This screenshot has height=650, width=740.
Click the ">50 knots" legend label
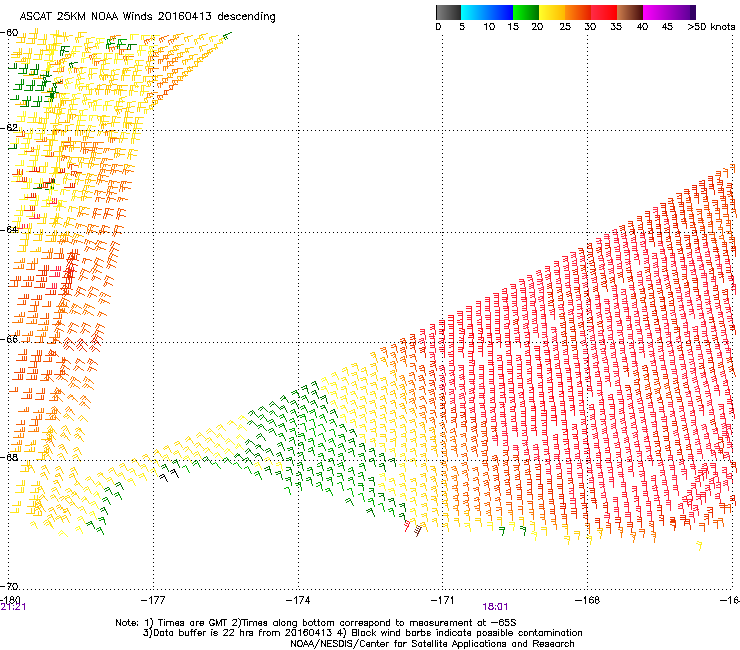[x=711, y=27]
